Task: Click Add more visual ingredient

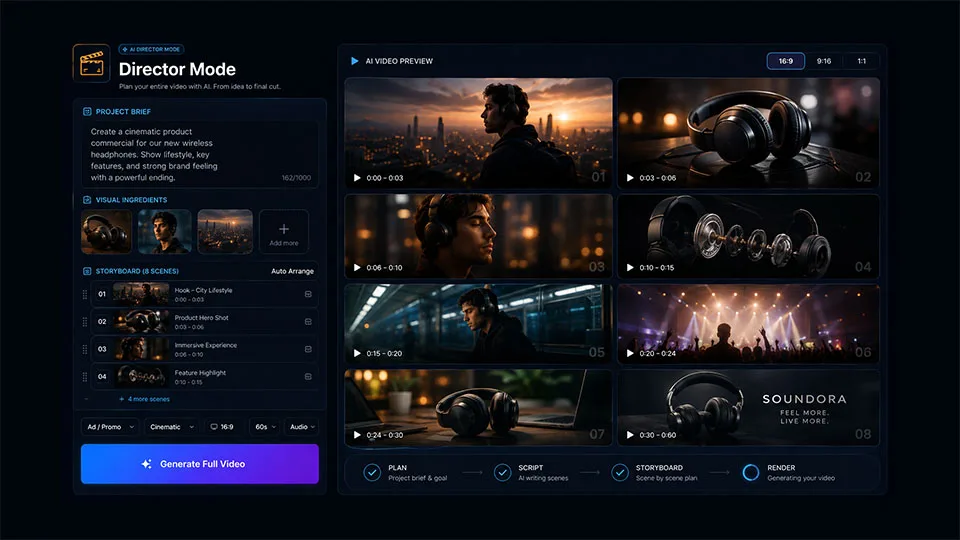Action: [x=284, y=231]
